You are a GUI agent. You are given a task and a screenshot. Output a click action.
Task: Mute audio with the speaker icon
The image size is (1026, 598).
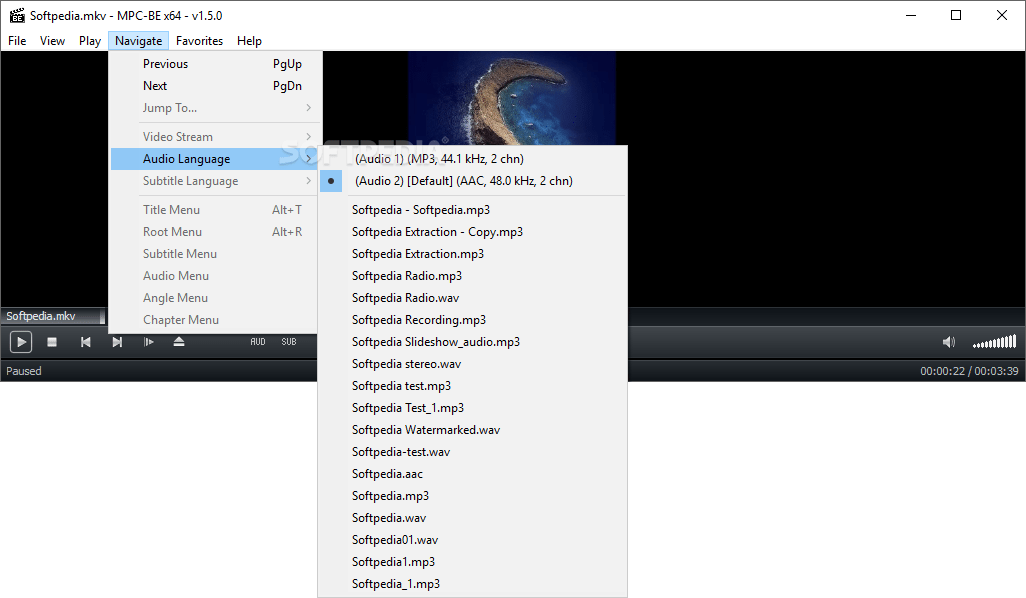click(x=947, y=341)
